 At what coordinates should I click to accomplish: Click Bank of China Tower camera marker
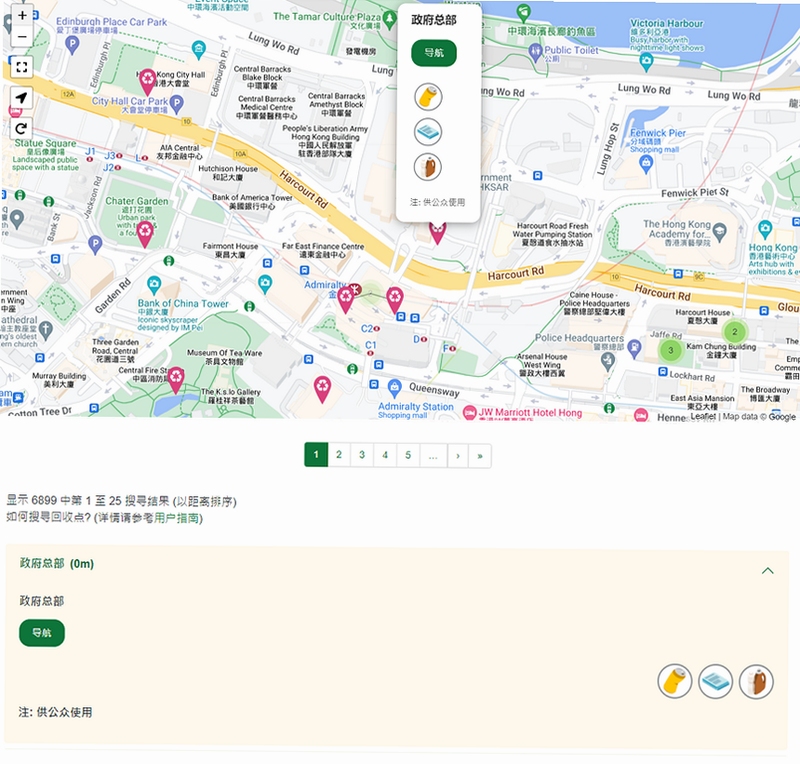click(154, 283)
